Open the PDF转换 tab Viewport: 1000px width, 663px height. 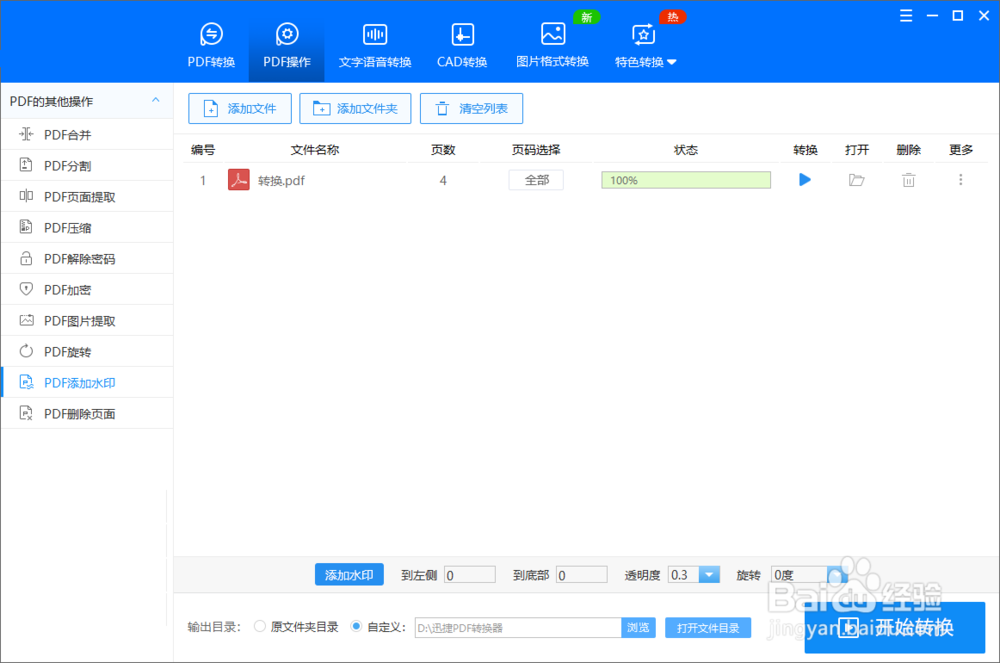coord(211,45)
